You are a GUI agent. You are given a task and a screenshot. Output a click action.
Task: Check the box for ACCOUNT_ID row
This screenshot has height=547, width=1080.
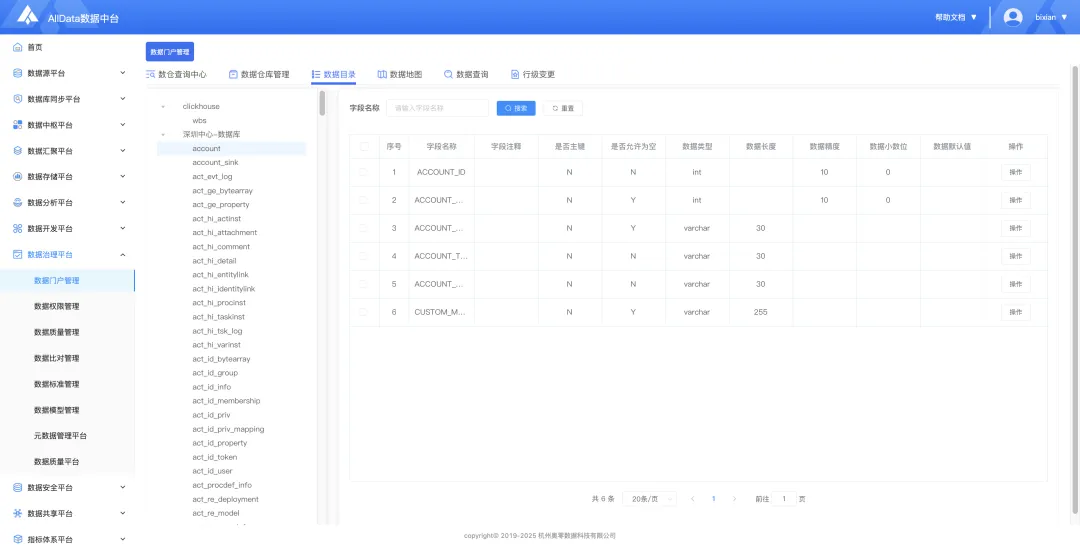pyautogui.click(x=364, y=172)
